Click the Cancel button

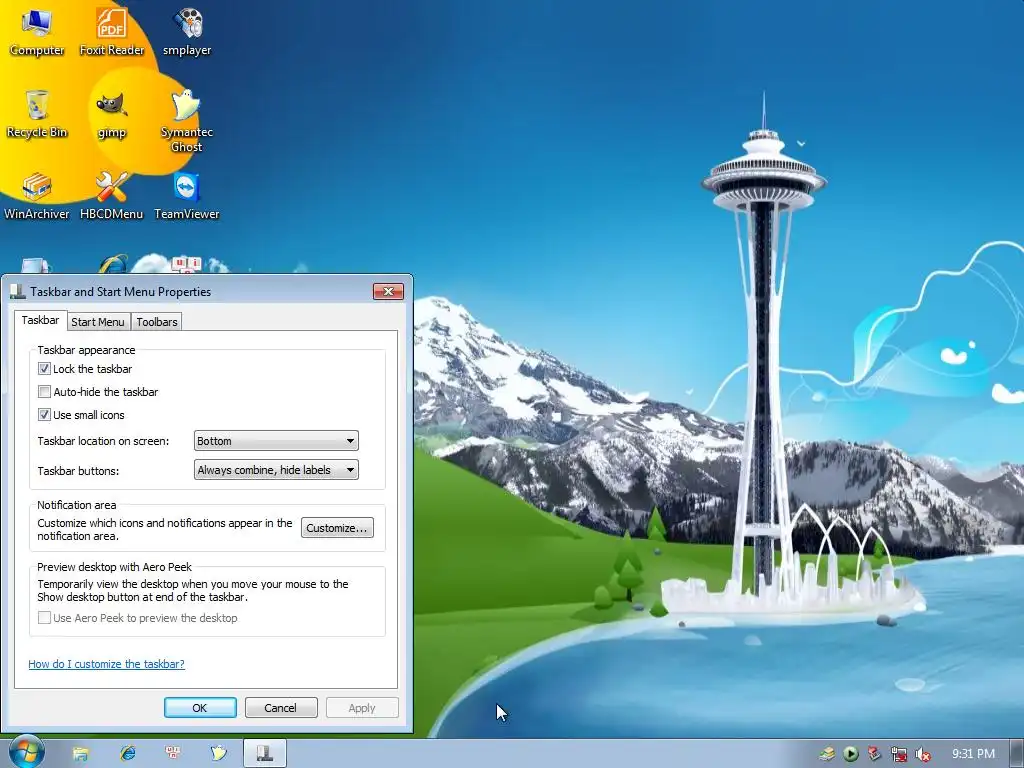pyautogui.click(x=281, y=708)
